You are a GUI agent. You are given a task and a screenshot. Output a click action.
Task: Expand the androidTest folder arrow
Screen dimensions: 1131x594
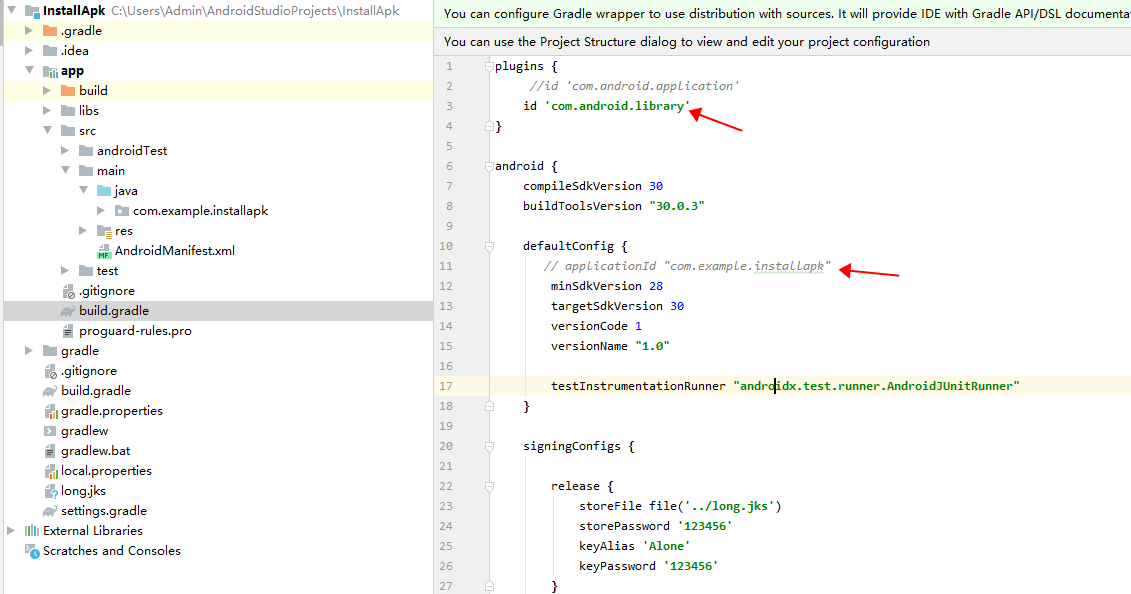(x=65, y=150)
